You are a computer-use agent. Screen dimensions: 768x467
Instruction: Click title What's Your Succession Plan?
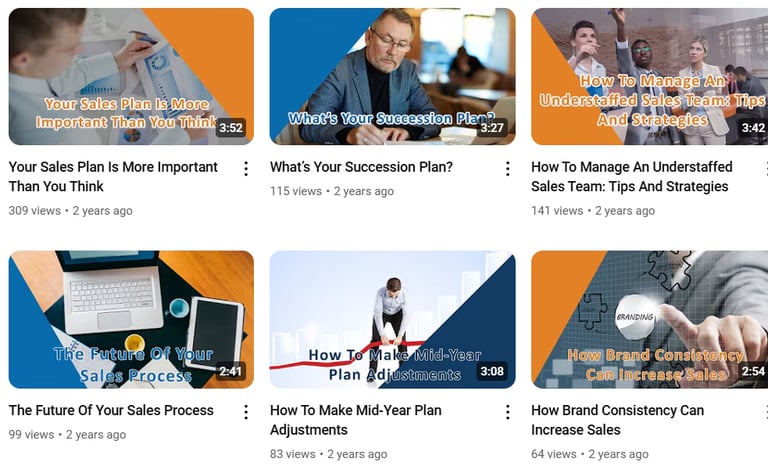[x=361, y=167]
